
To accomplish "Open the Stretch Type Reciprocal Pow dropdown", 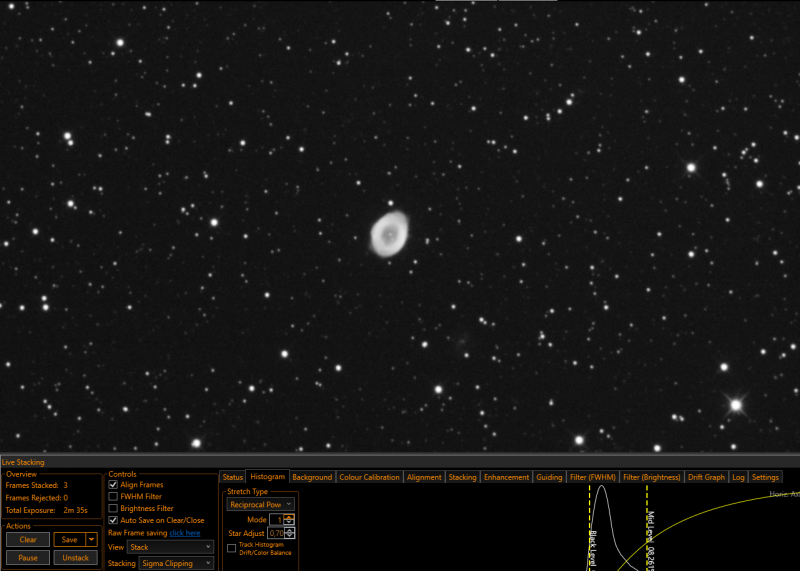I will tap(260, 504).
